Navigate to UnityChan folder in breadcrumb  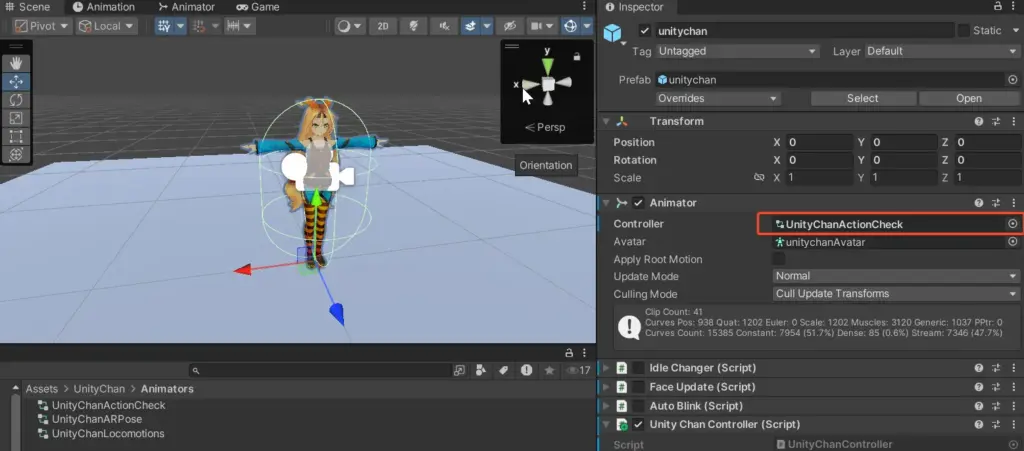(99, 389)
